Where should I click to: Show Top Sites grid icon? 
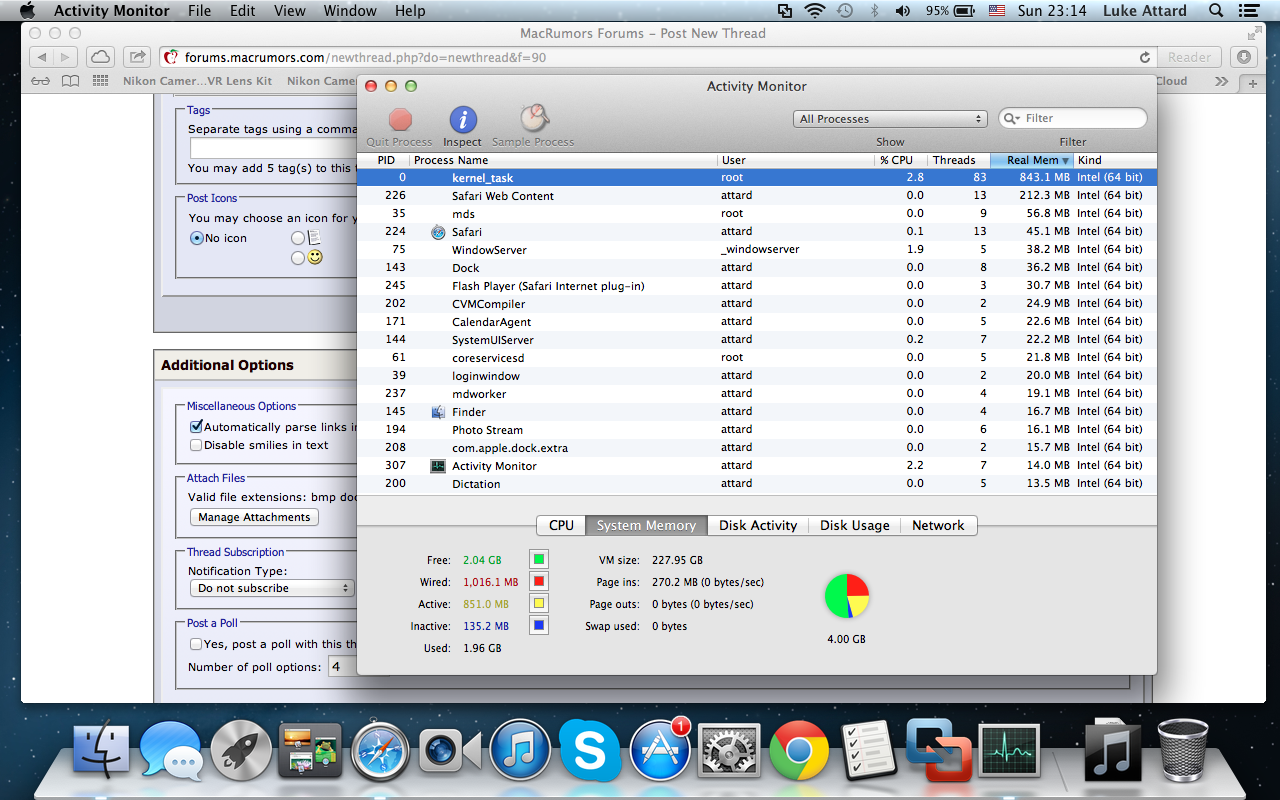[x=100, y=81]
